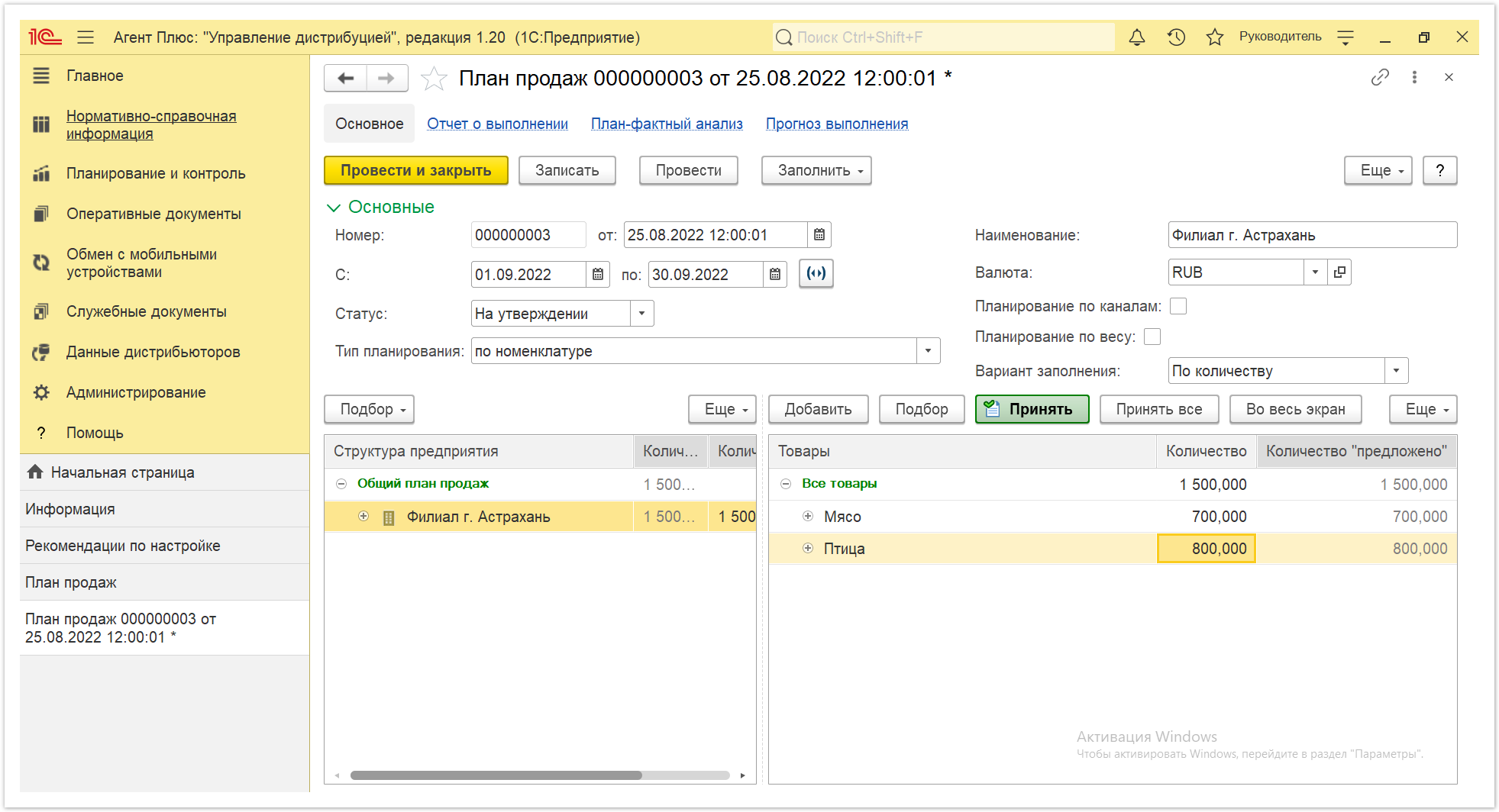
Task: Click the Записать button
Action: coord(567,170)
